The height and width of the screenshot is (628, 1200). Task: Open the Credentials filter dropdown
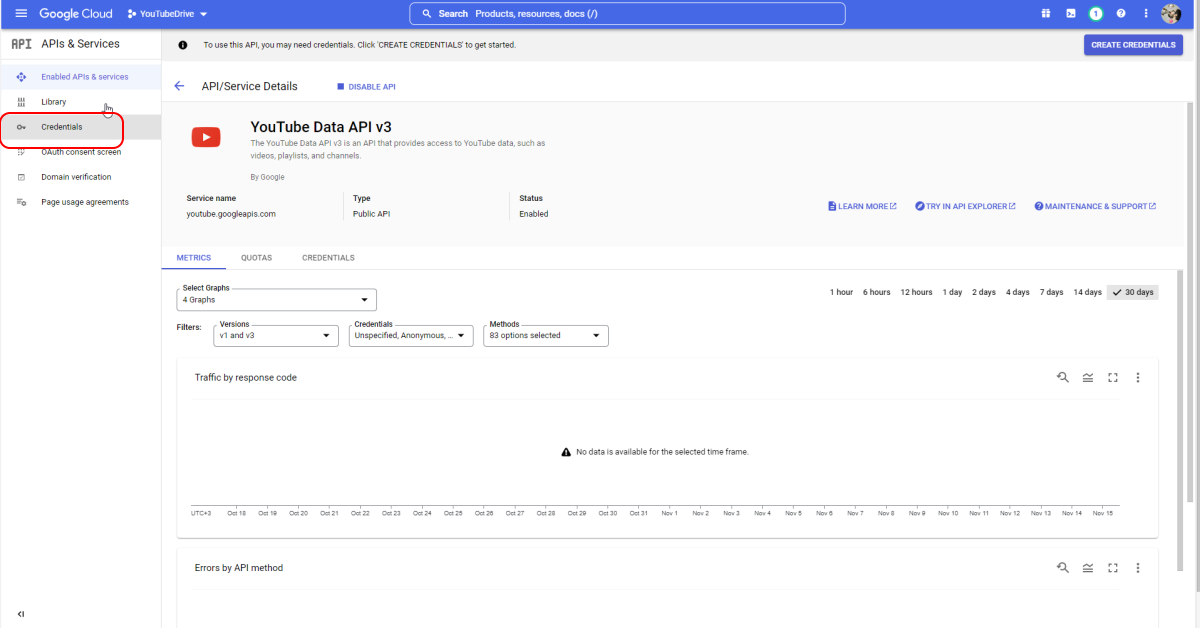[x=411, y=335]
